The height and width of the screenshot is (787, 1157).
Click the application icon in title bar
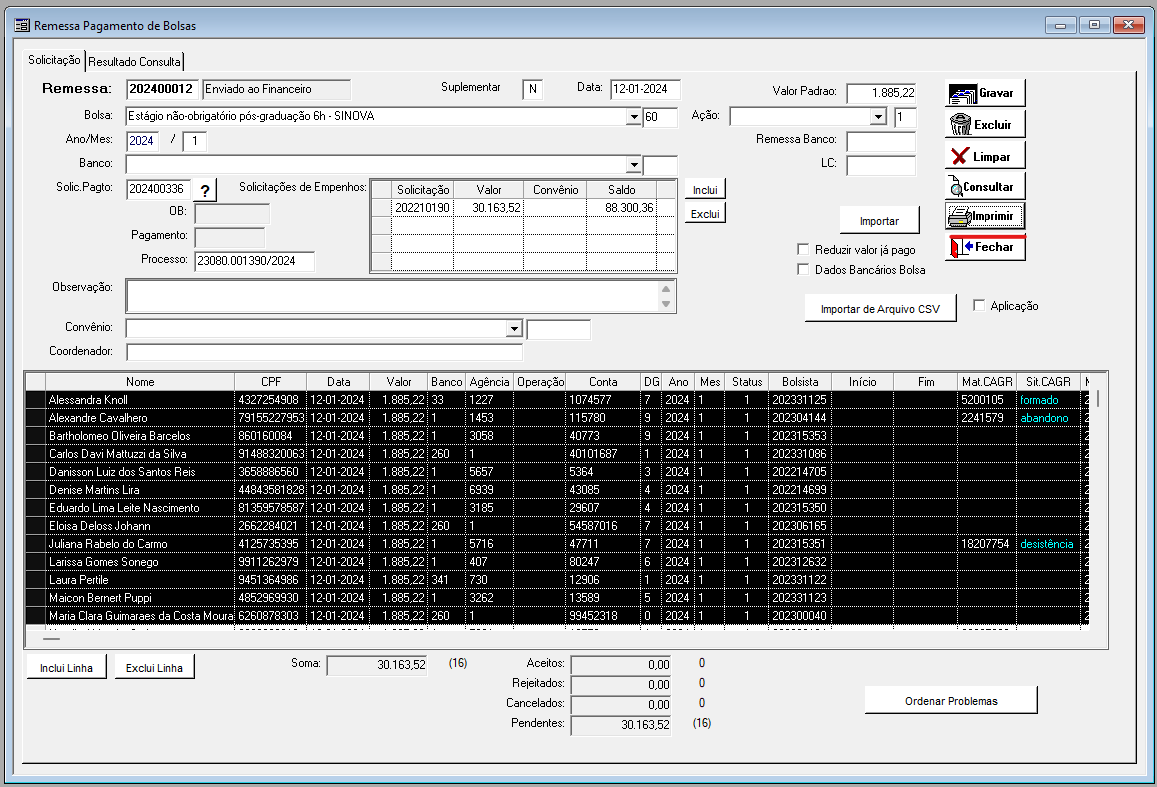(x=21, y=25)
